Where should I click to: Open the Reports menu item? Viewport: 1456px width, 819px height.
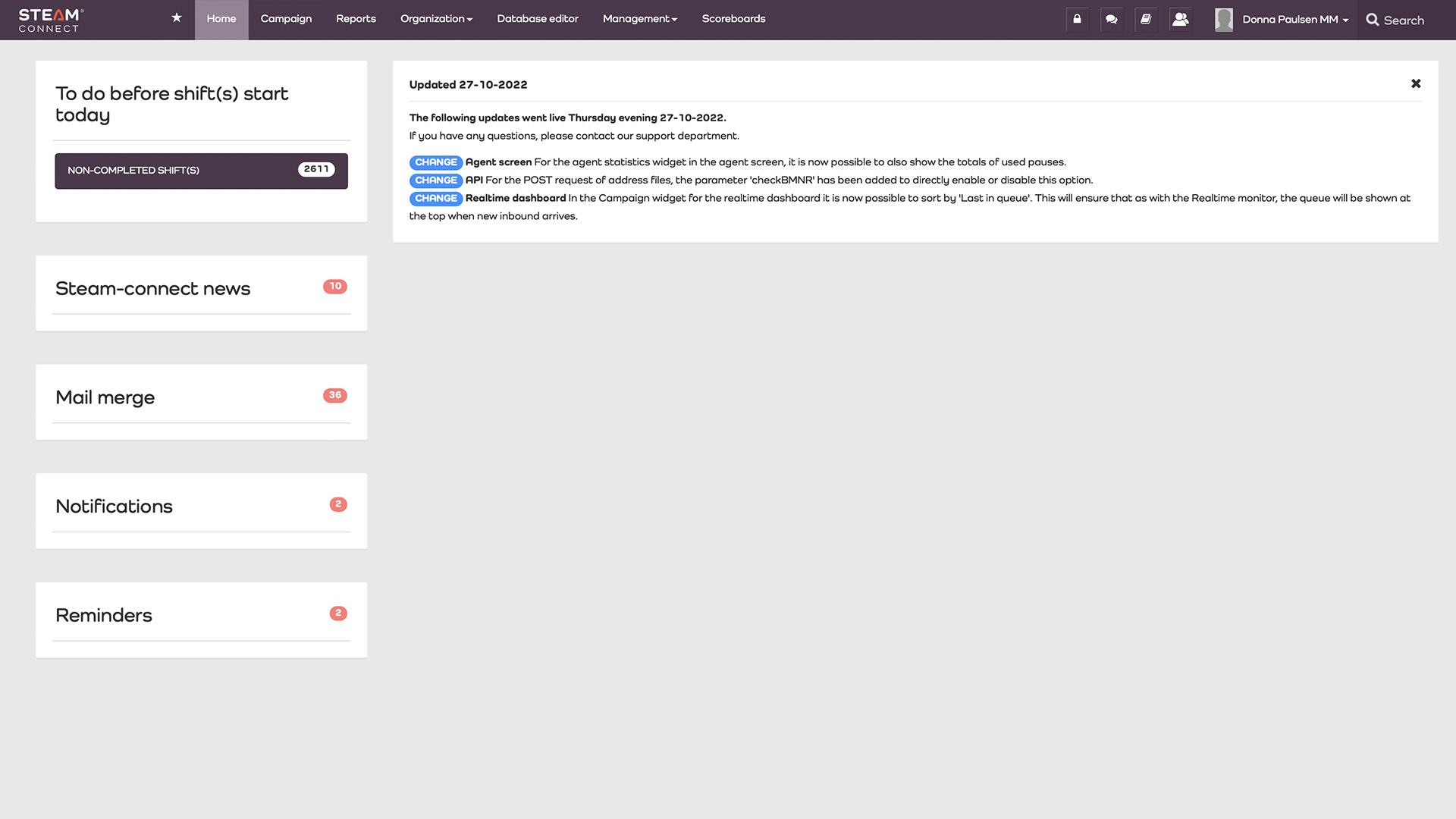click(x=356, y=19)
